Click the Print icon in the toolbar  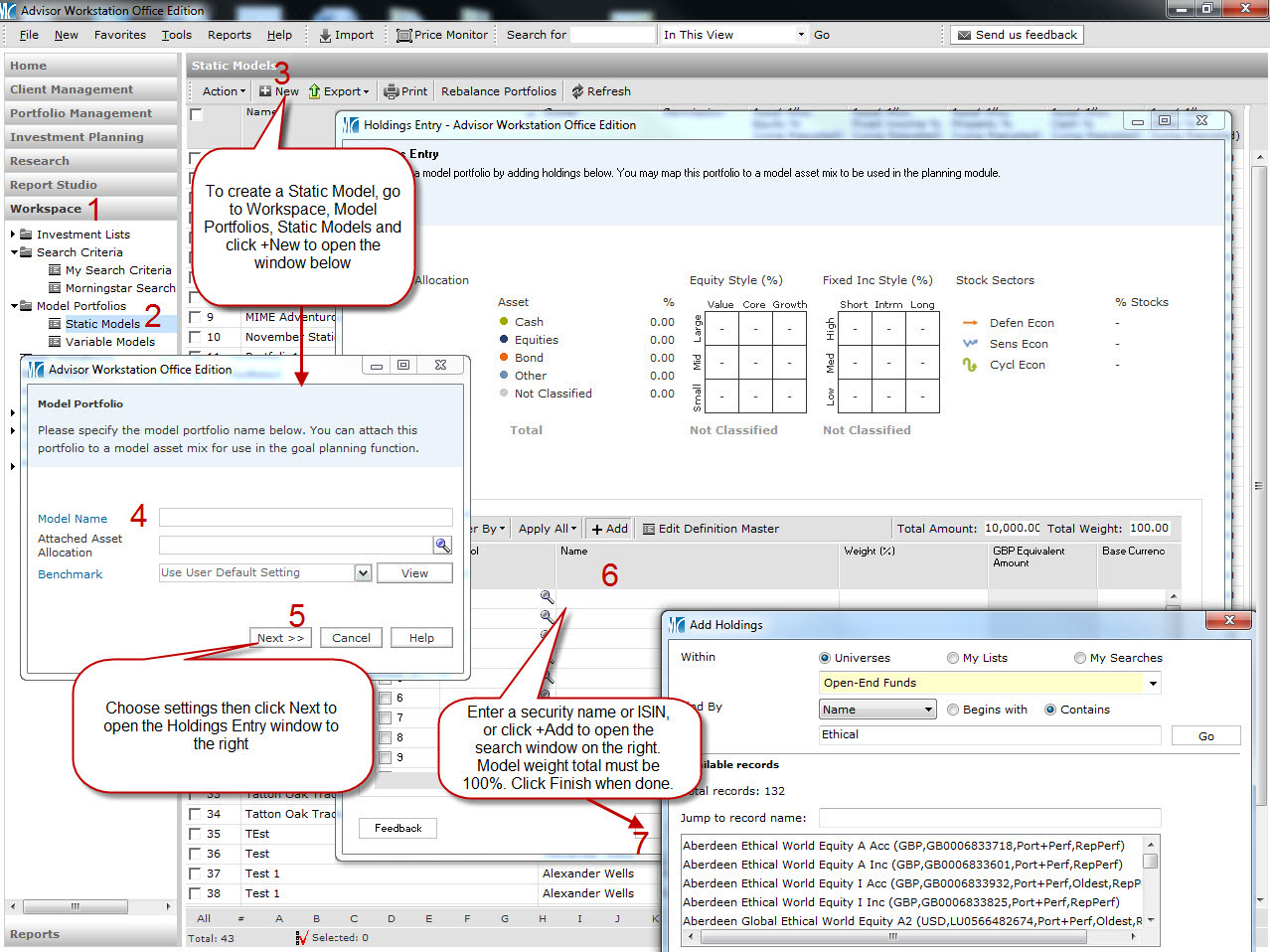click(392, 91)
